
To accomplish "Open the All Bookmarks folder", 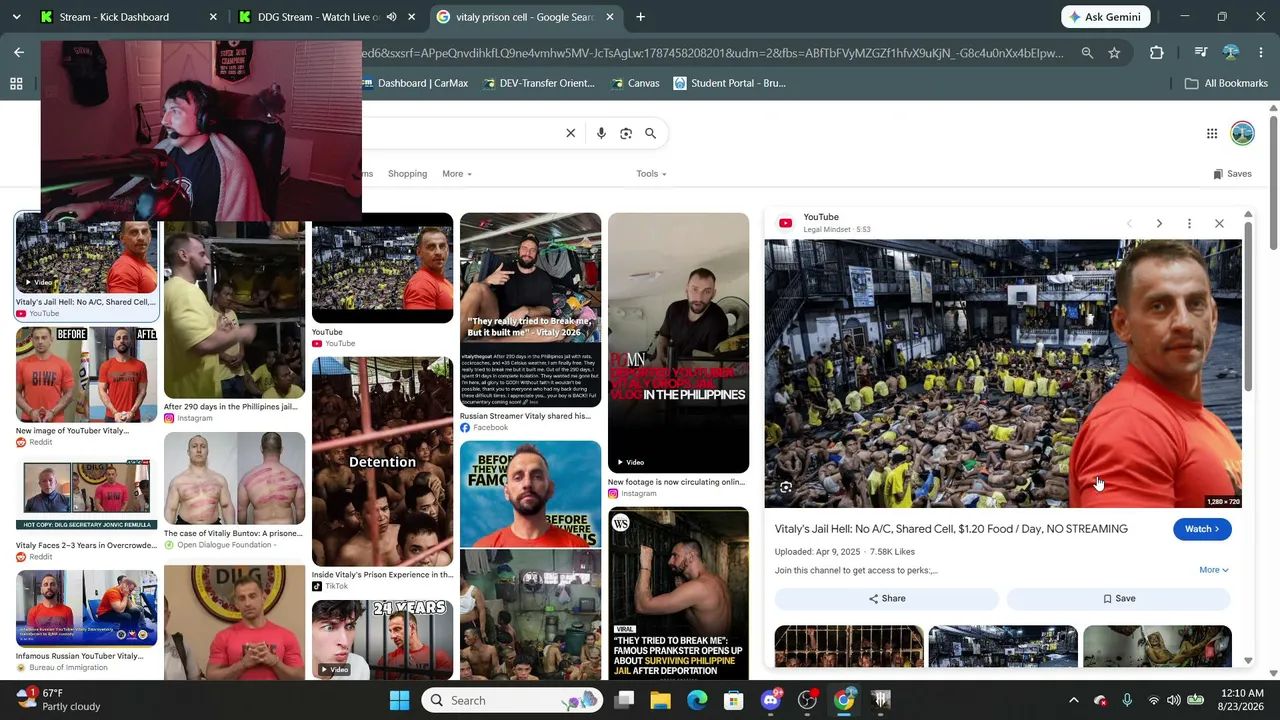I will coord(1226,83).
